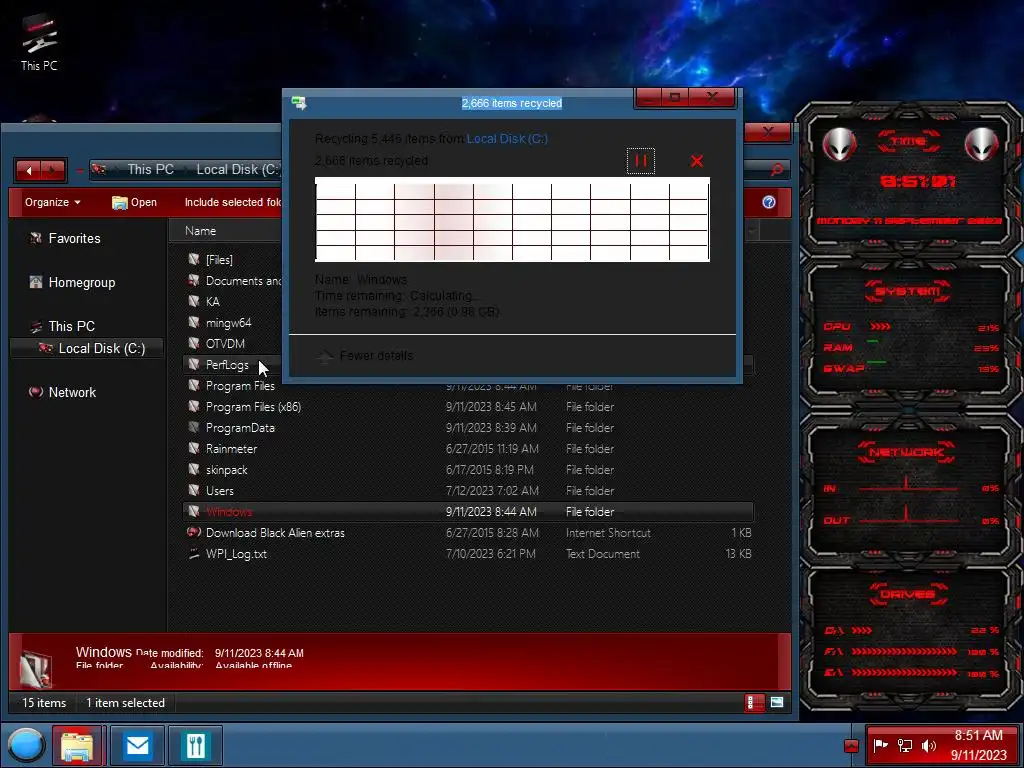The width and height of the screenshot is (1024, 768).
Task: Go back in Explorer navigation
Action: (x=28, y=170)
